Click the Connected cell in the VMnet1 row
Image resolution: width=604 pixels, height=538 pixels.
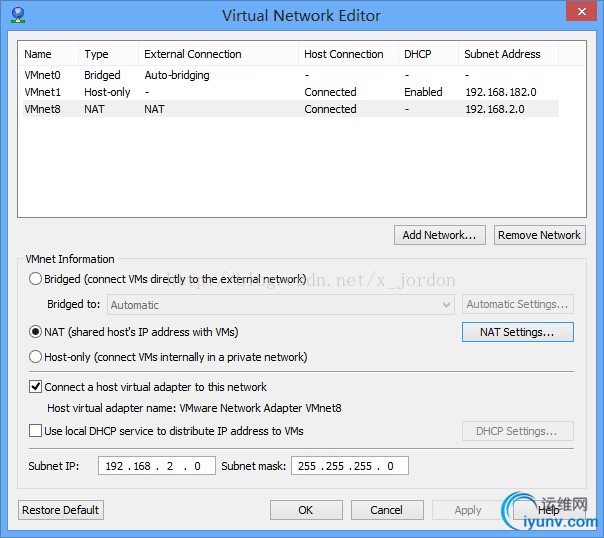pos(330,92)
